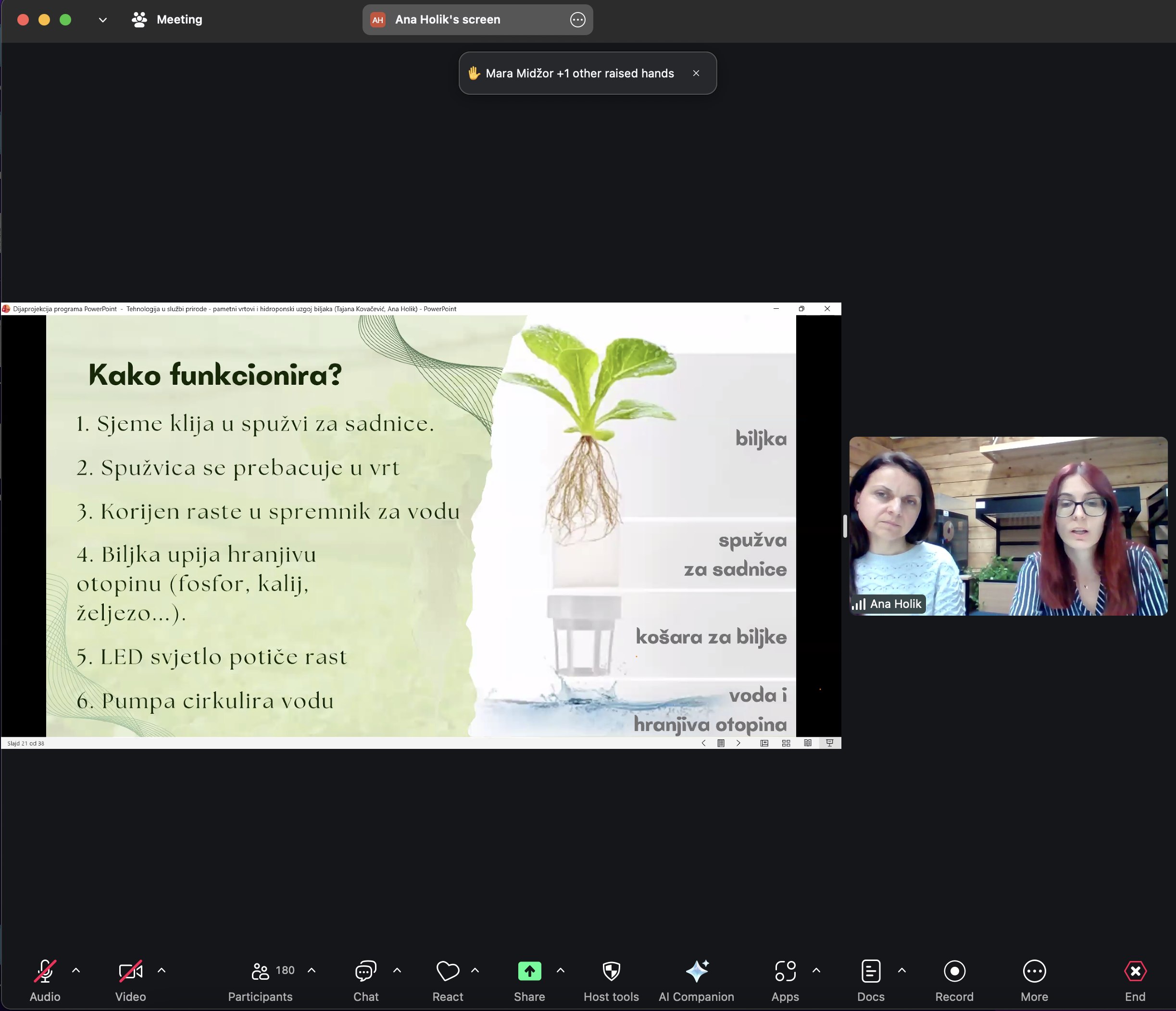
Task: Open the Apps panel
Action: tap(784, 980)
